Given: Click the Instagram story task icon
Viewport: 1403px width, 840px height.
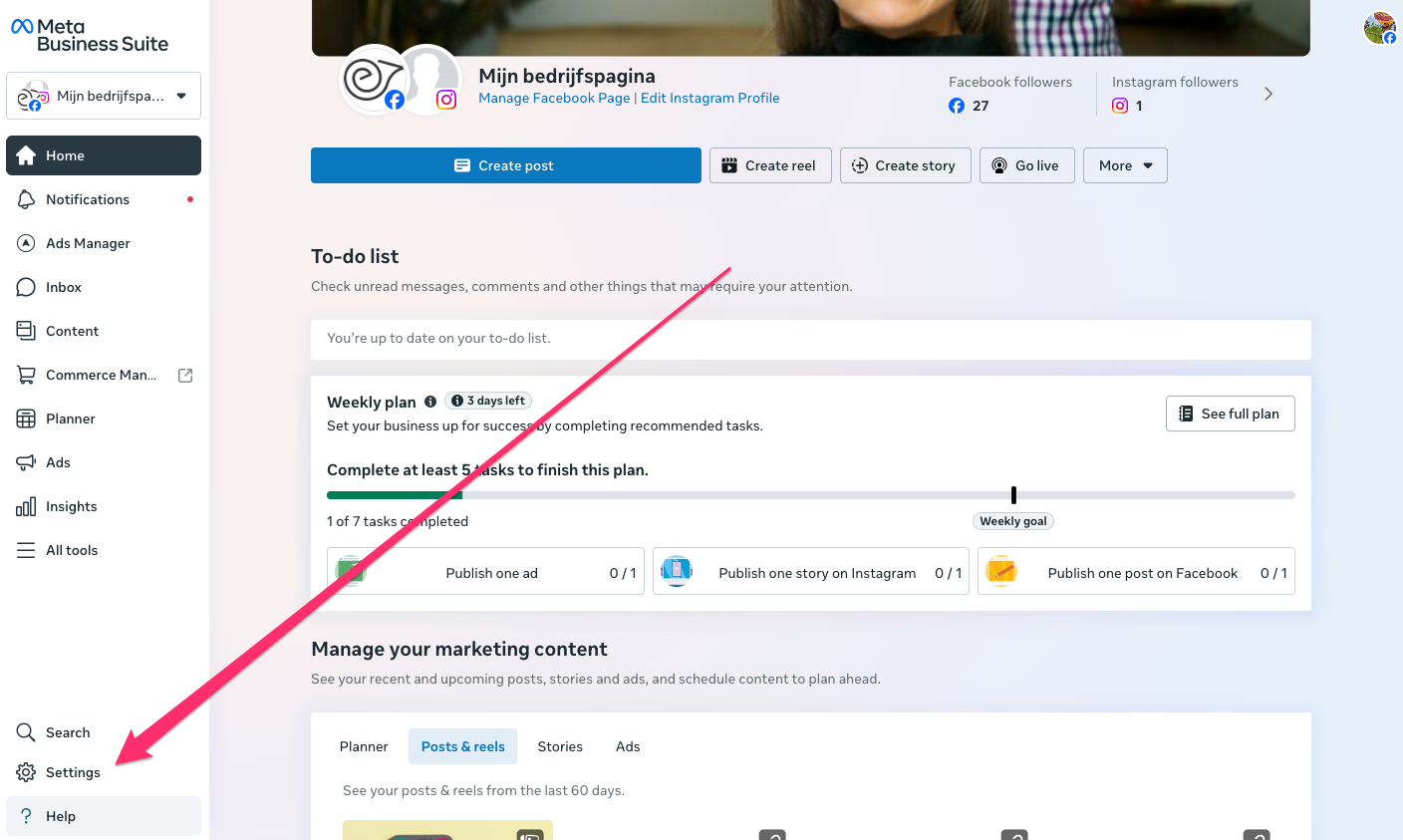Looking at the screenshot, I should (x=677, y=571).
